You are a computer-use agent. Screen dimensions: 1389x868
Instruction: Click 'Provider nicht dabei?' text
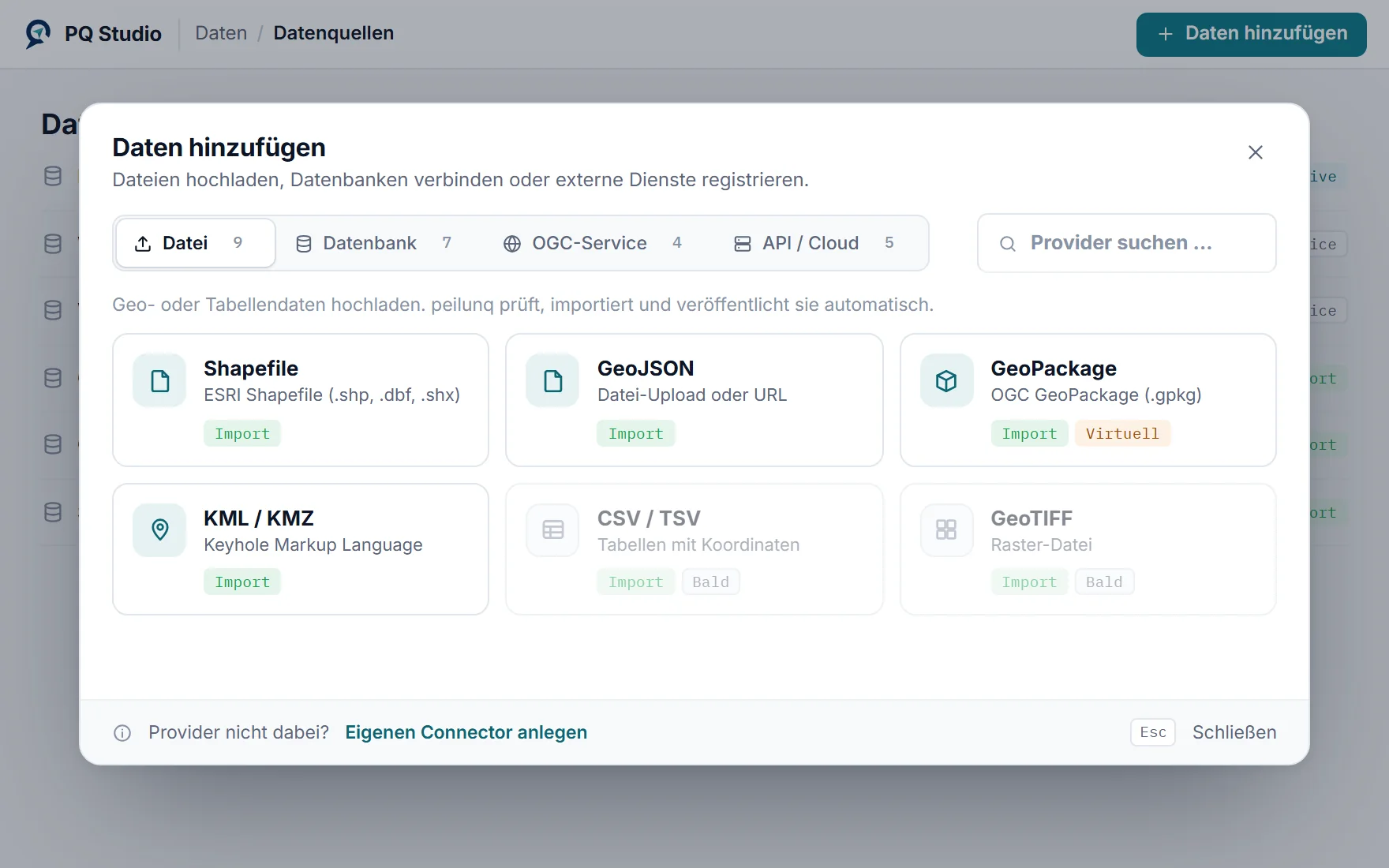(x=239, y=732)
